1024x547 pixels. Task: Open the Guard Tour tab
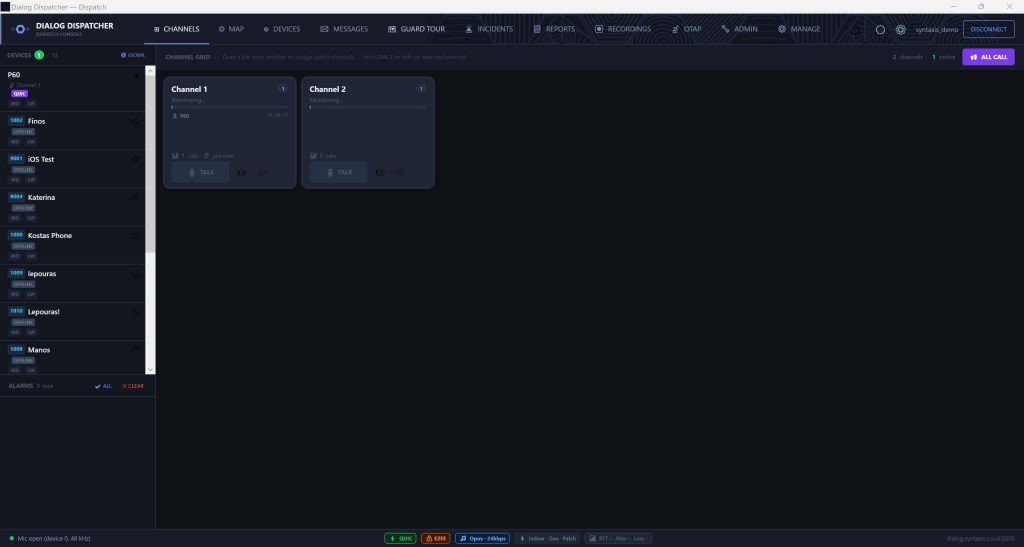[416, 29]
